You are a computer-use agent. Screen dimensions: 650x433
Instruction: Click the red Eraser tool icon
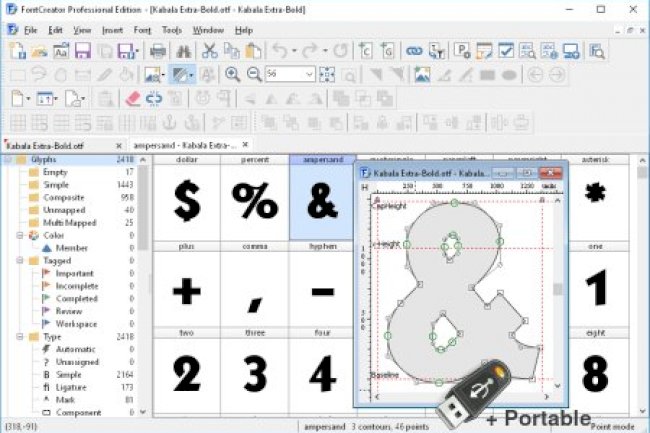[x=131, y=99]
